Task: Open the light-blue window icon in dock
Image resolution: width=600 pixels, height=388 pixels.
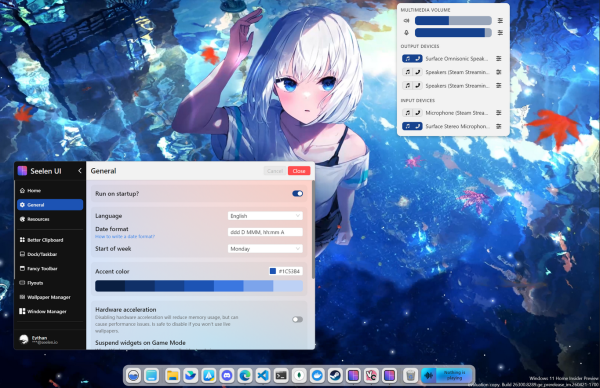Action: [152, 376]
